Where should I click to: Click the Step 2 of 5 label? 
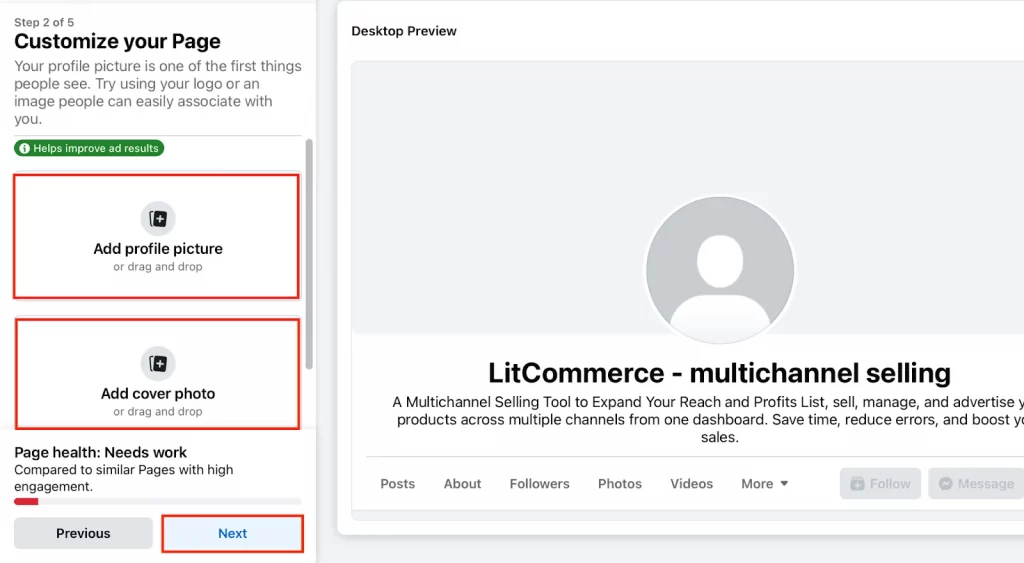coord(44,22)
